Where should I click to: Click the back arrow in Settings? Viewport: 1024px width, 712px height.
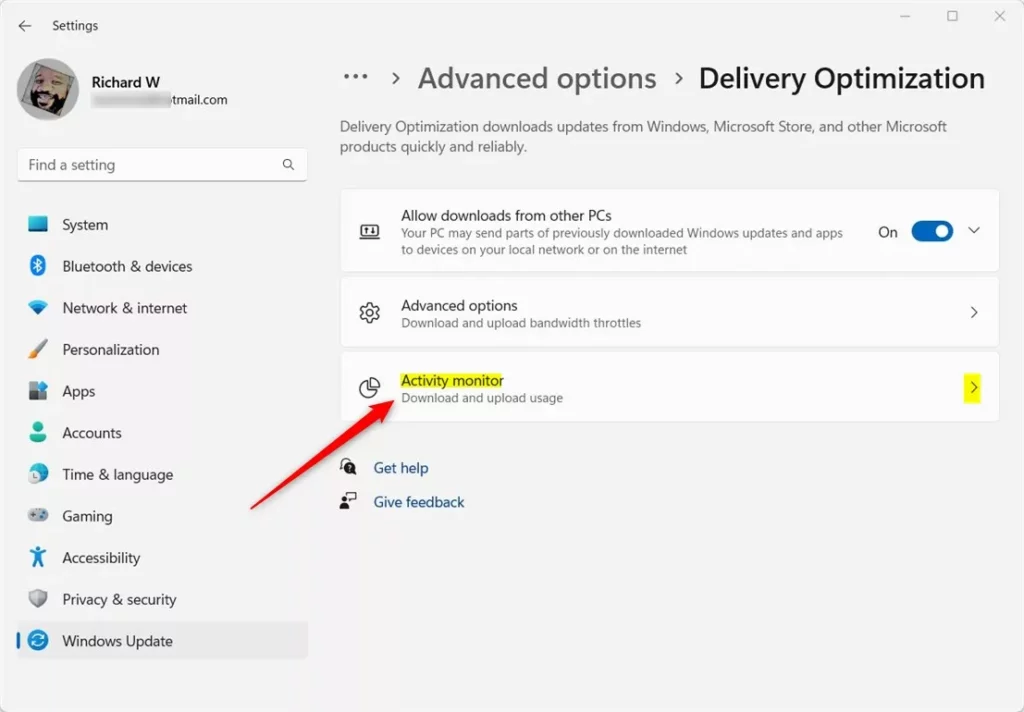pyautogui.click(x=25, y=25)
